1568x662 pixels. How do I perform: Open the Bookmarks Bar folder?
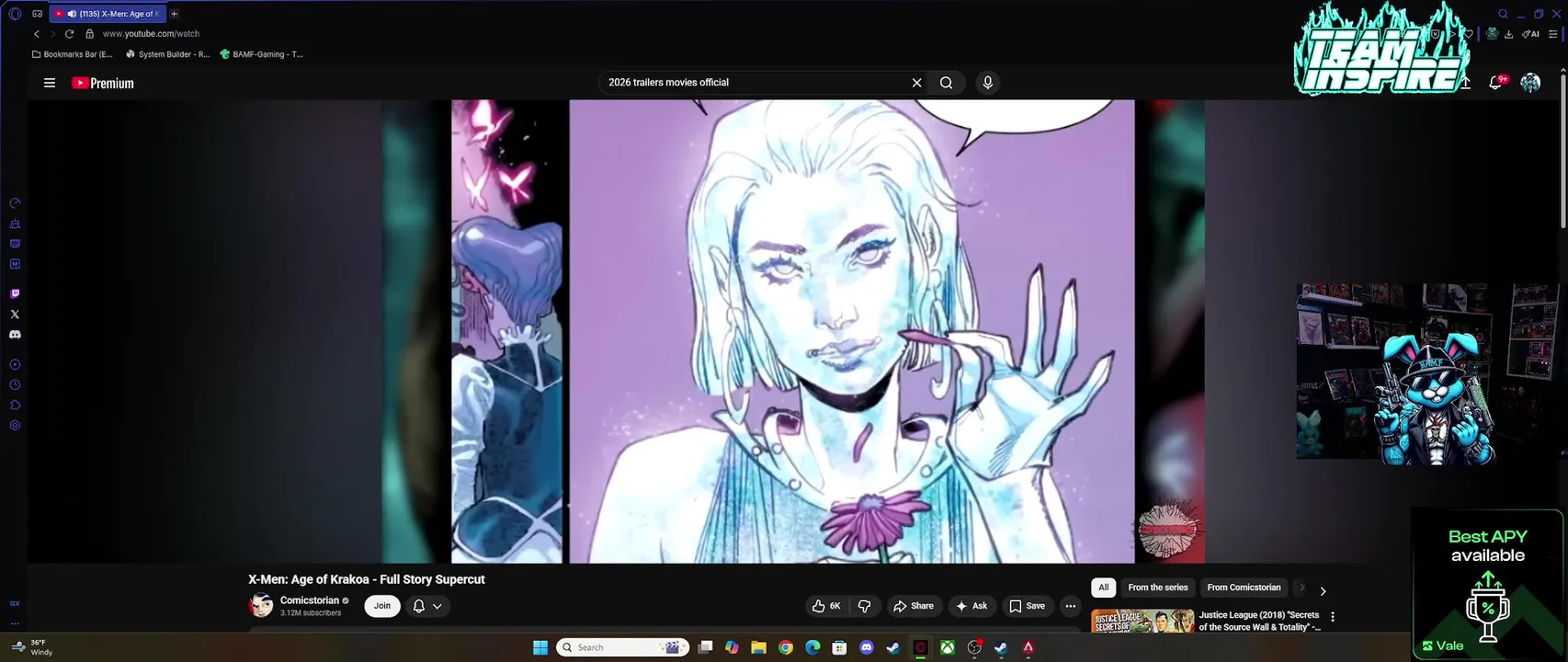click(x=72, y=54)
